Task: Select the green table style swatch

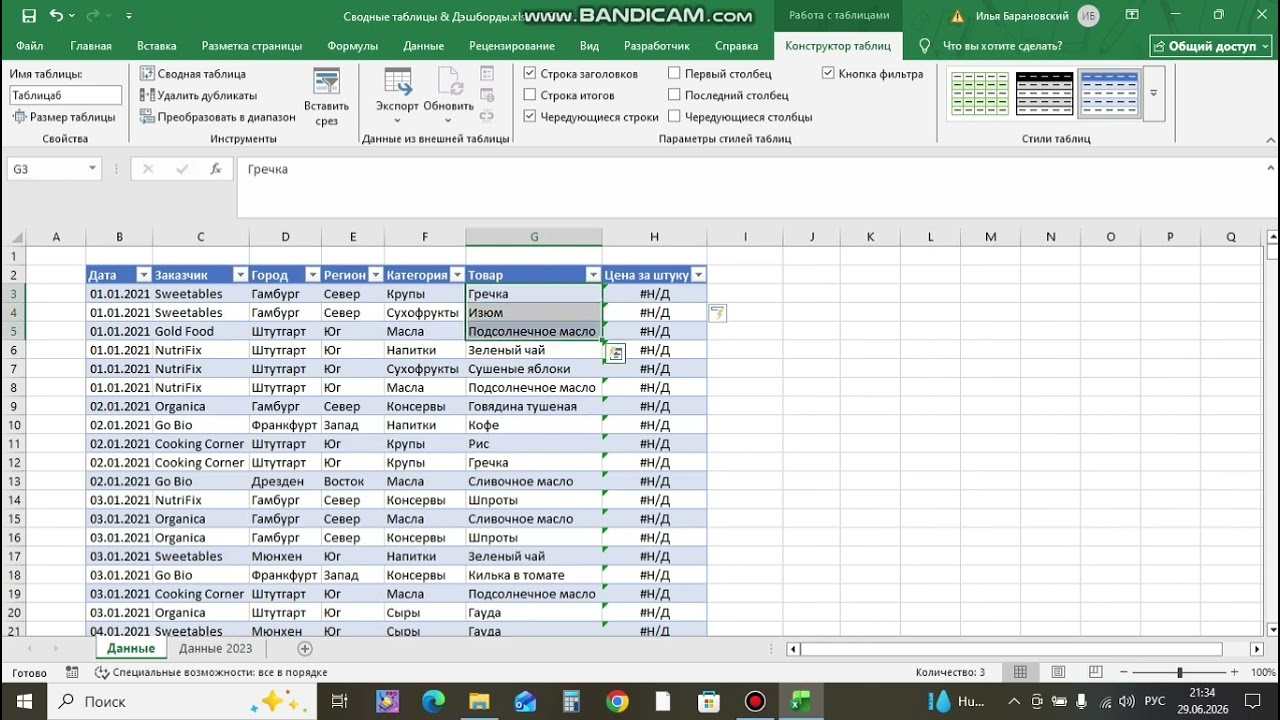Action: point(980,94)
